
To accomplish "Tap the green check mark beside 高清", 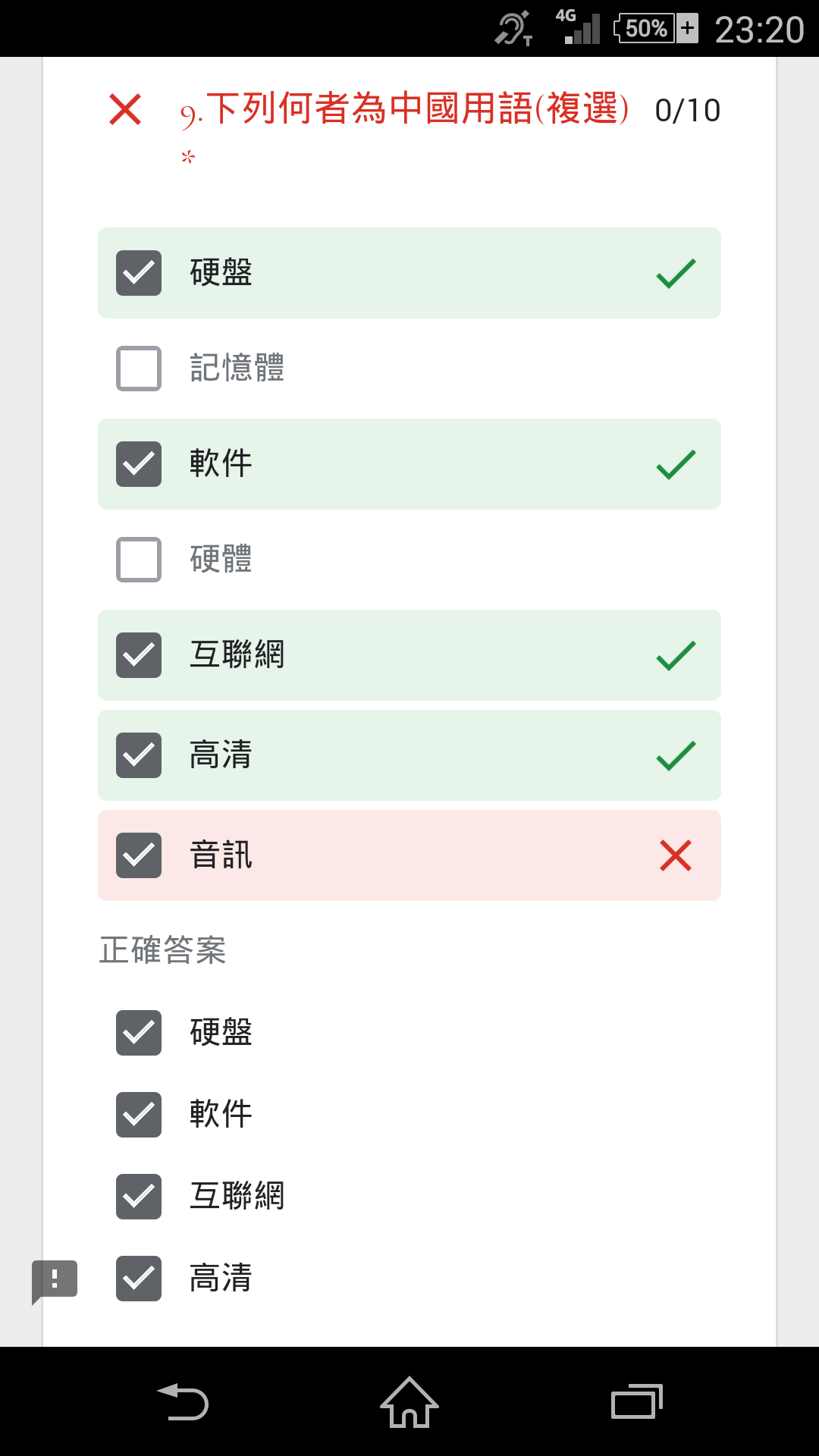I will (676, 755).
